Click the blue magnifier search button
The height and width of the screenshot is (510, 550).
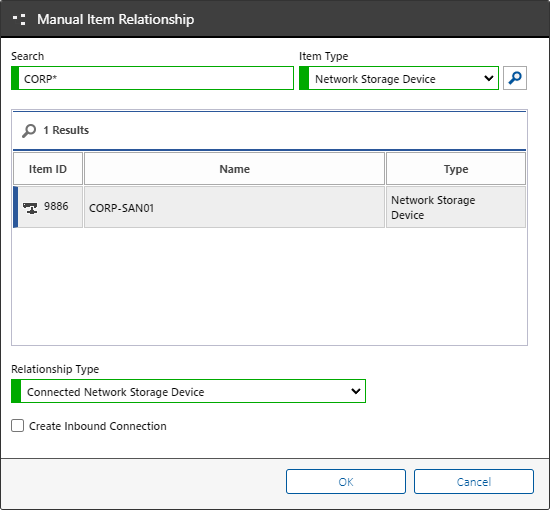pos(515,78)
